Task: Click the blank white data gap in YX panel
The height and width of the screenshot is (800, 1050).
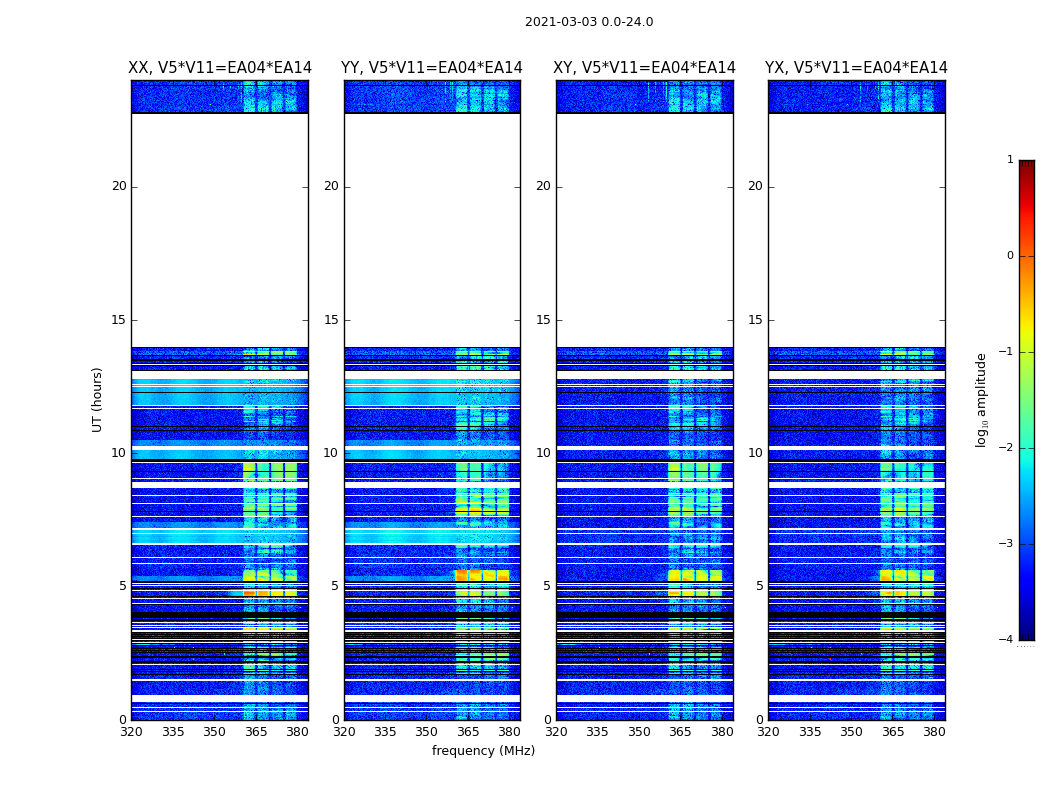Action: tap(856, 230)
